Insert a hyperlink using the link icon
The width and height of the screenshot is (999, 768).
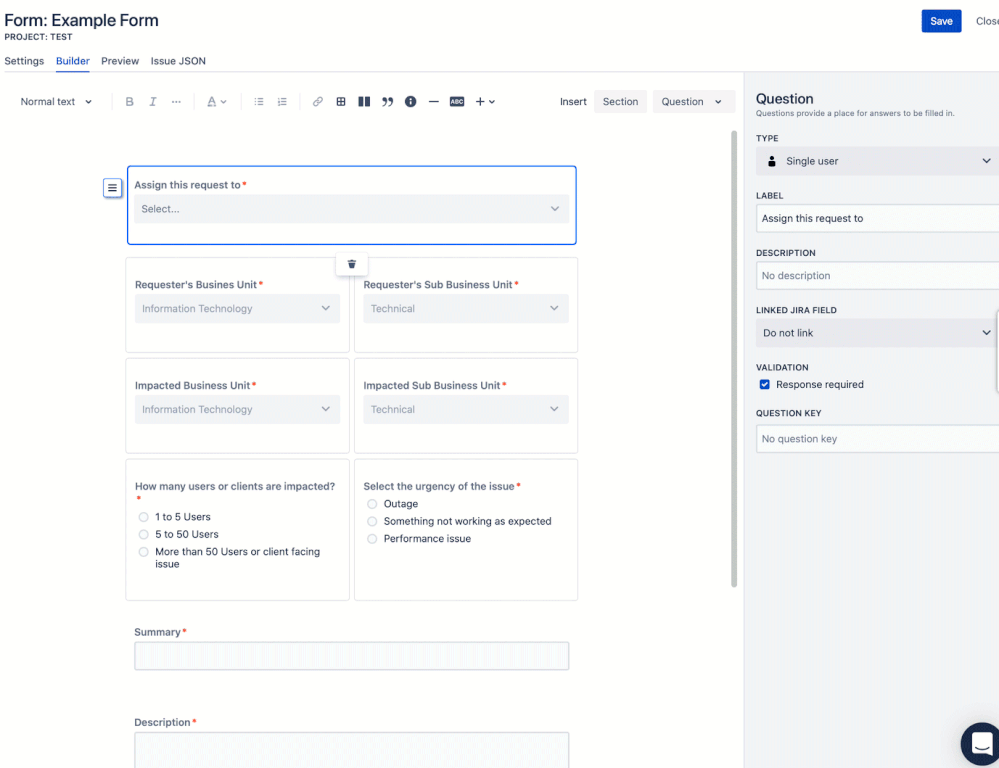coord(317,101)
